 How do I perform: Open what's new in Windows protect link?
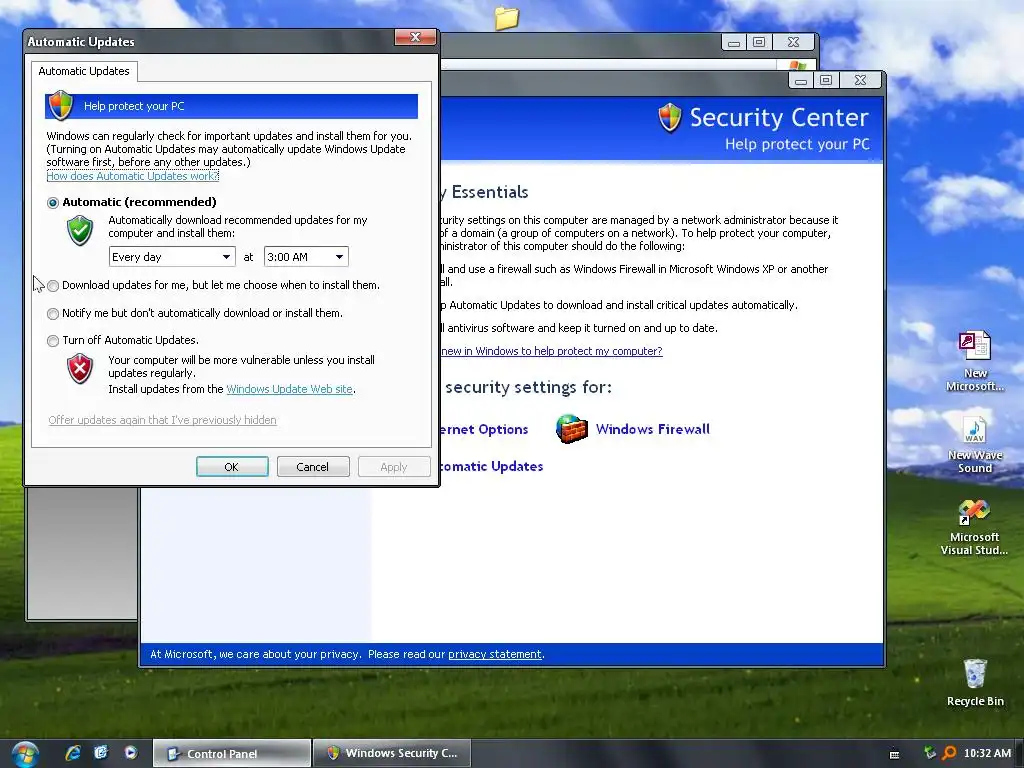click(x=552, y=351)
